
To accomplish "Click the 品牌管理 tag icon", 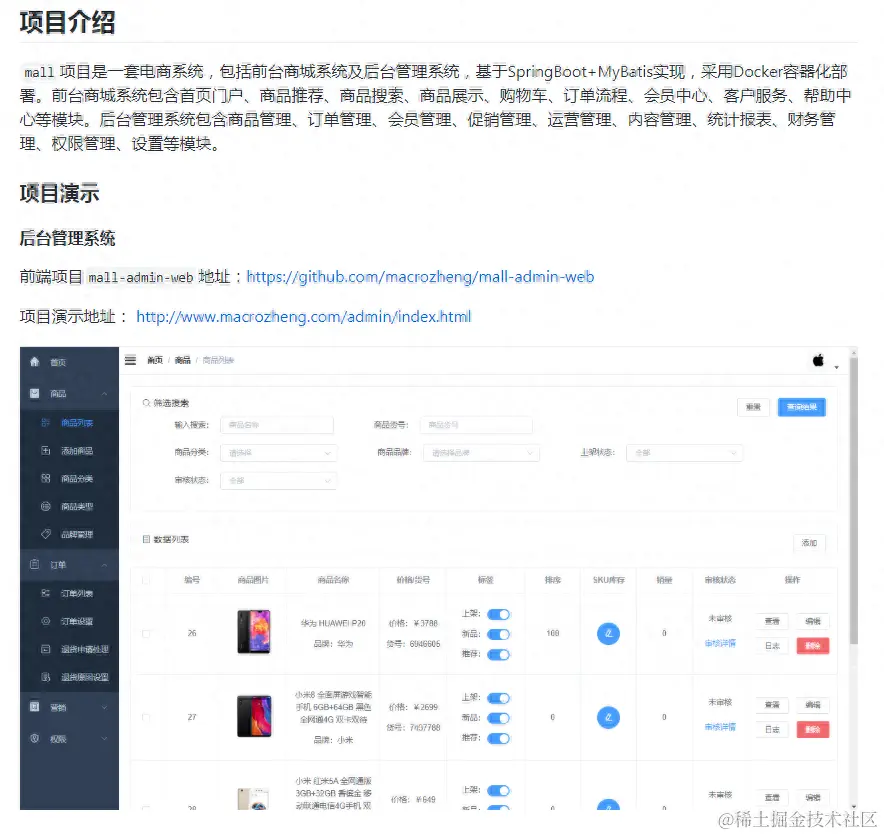I will click(46, 534).
